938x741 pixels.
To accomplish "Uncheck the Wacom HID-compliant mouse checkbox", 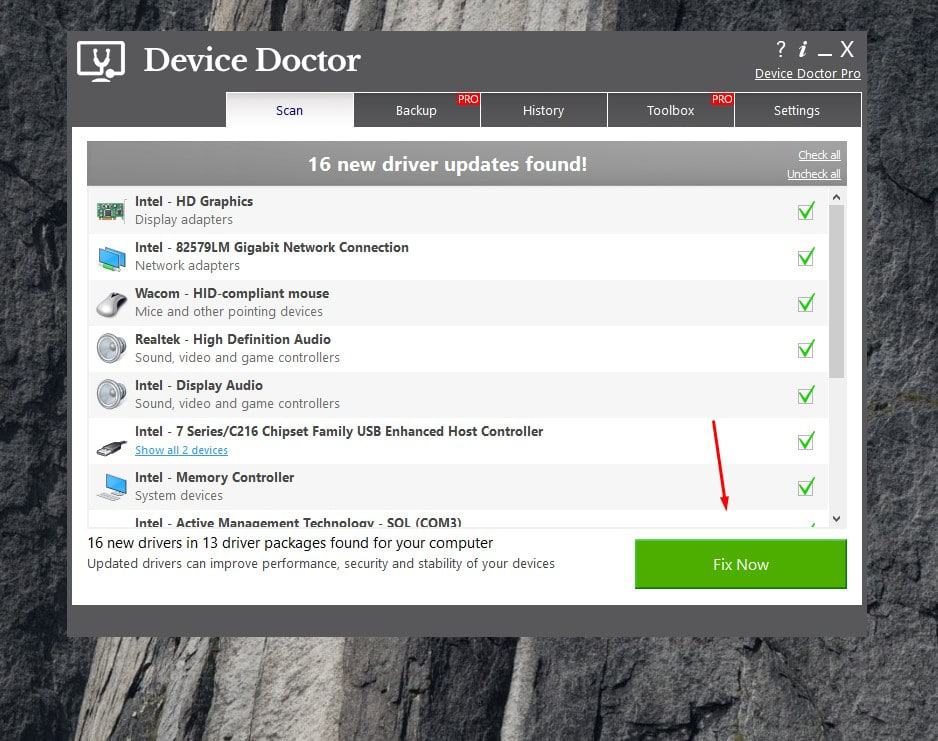I will point(805,303).
